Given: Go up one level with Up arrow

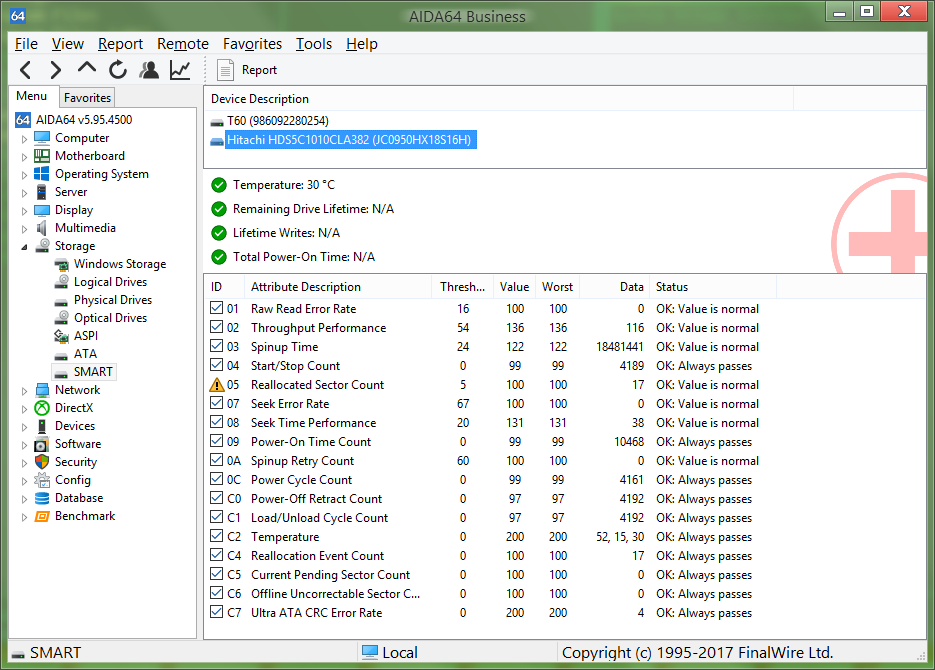Looking at the screenshot, I should tap(87, 70).
